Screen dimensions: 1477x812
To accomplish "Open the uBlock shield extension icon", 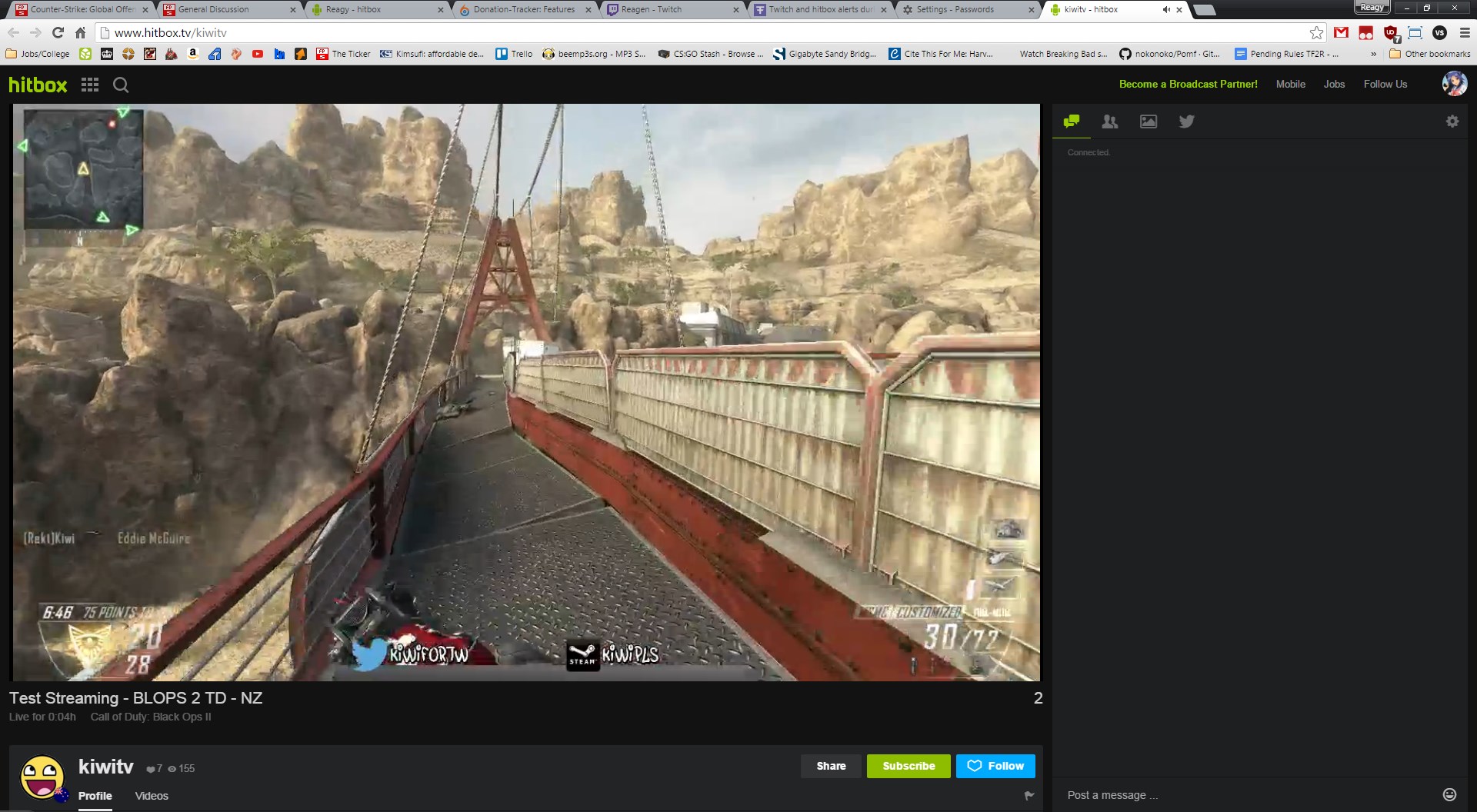I will pyautogui.click(x=1390, y=33).
